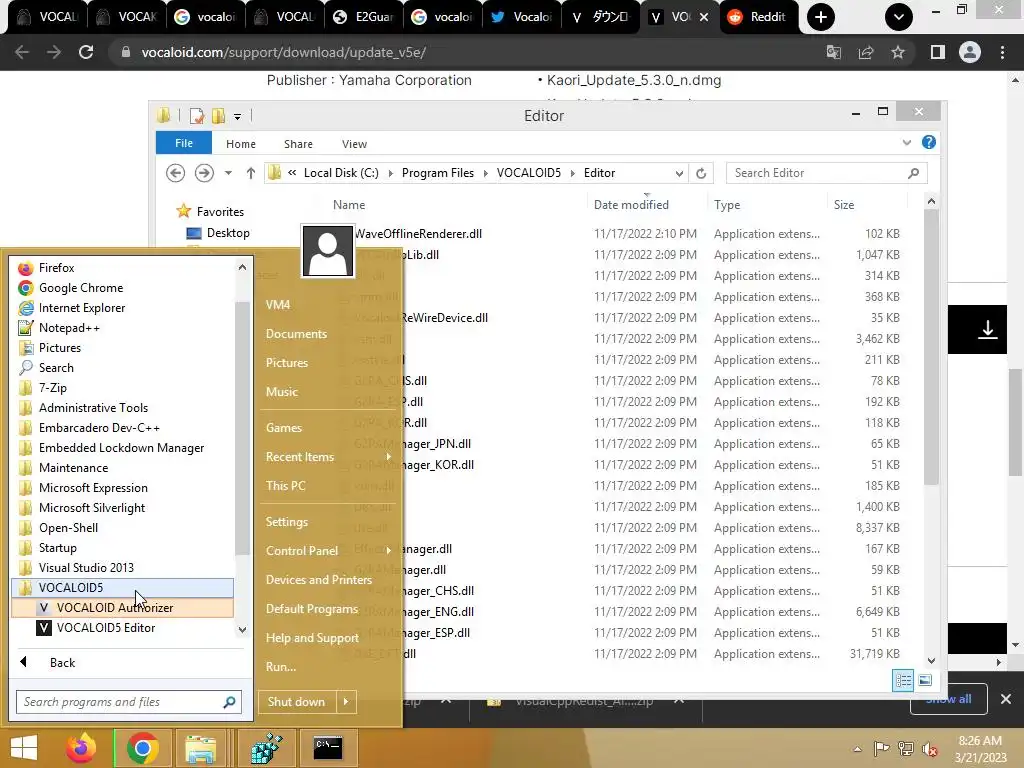Collapse the VOCALOID5 start menu folder
The image size is (1024, 768).
point(122,588)
